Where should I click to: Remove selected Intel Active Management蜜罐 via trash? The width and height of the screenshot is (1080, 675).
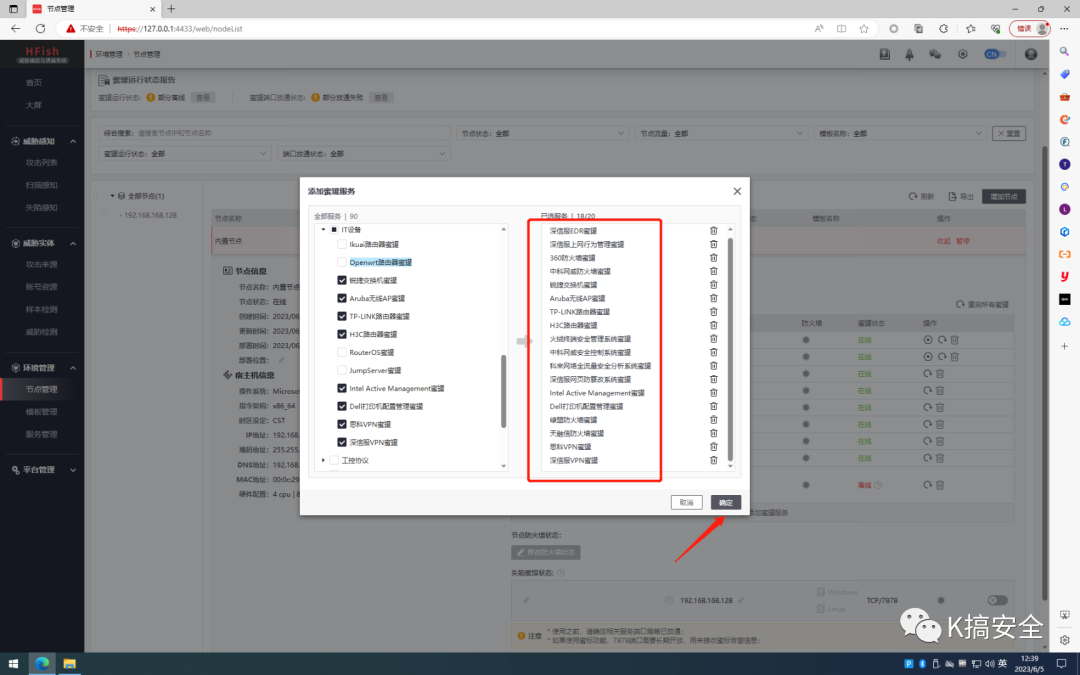(714, 393)
